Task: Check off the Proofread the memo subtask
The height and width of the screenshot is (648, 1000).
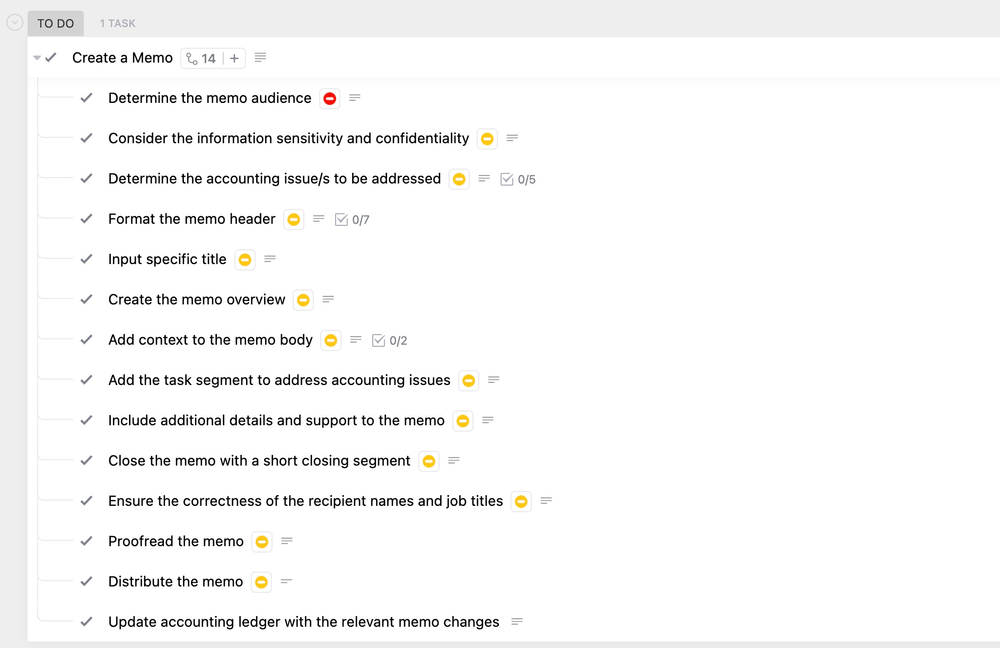Action: (x=87, y=541)
